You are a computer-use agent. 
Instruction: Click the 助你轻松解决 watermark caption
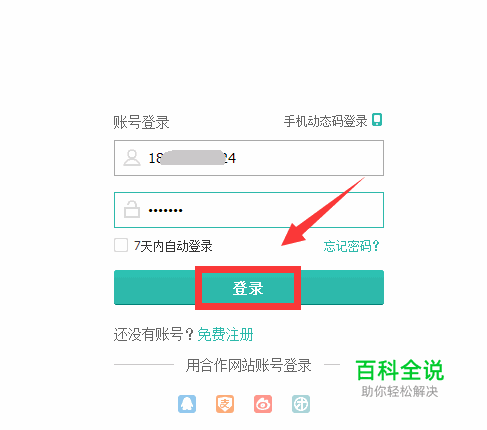point(400,391)
